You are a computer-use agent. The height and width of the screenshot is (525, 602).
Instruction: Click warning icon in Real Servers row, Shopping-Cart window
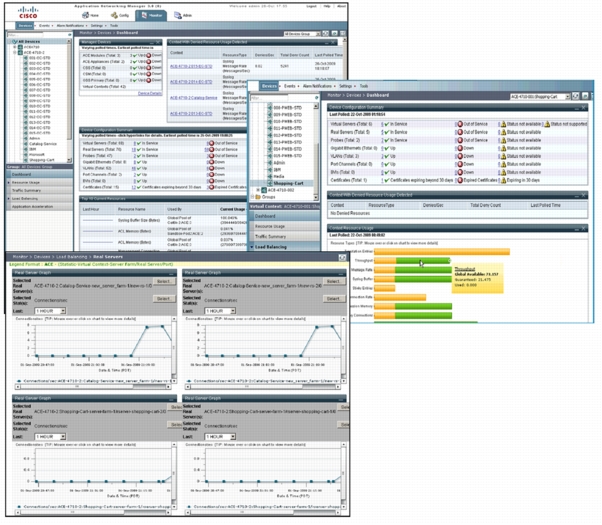(503, 132)
